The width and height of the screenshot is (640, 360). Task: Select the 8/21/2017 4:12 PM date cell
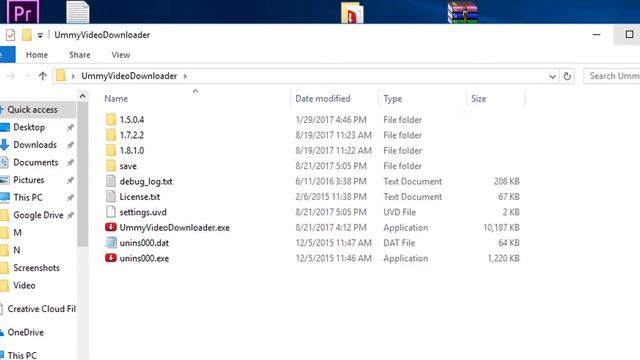pos(330,227)
